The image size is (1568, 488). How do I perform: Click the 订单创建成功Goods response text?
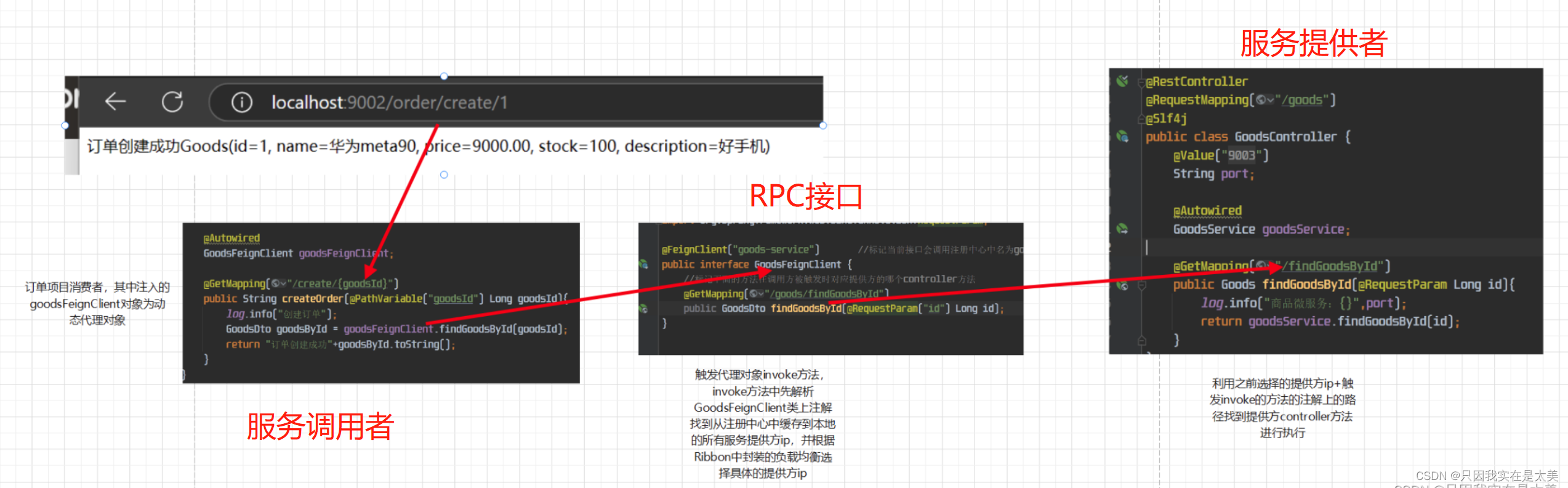(428, 146)
